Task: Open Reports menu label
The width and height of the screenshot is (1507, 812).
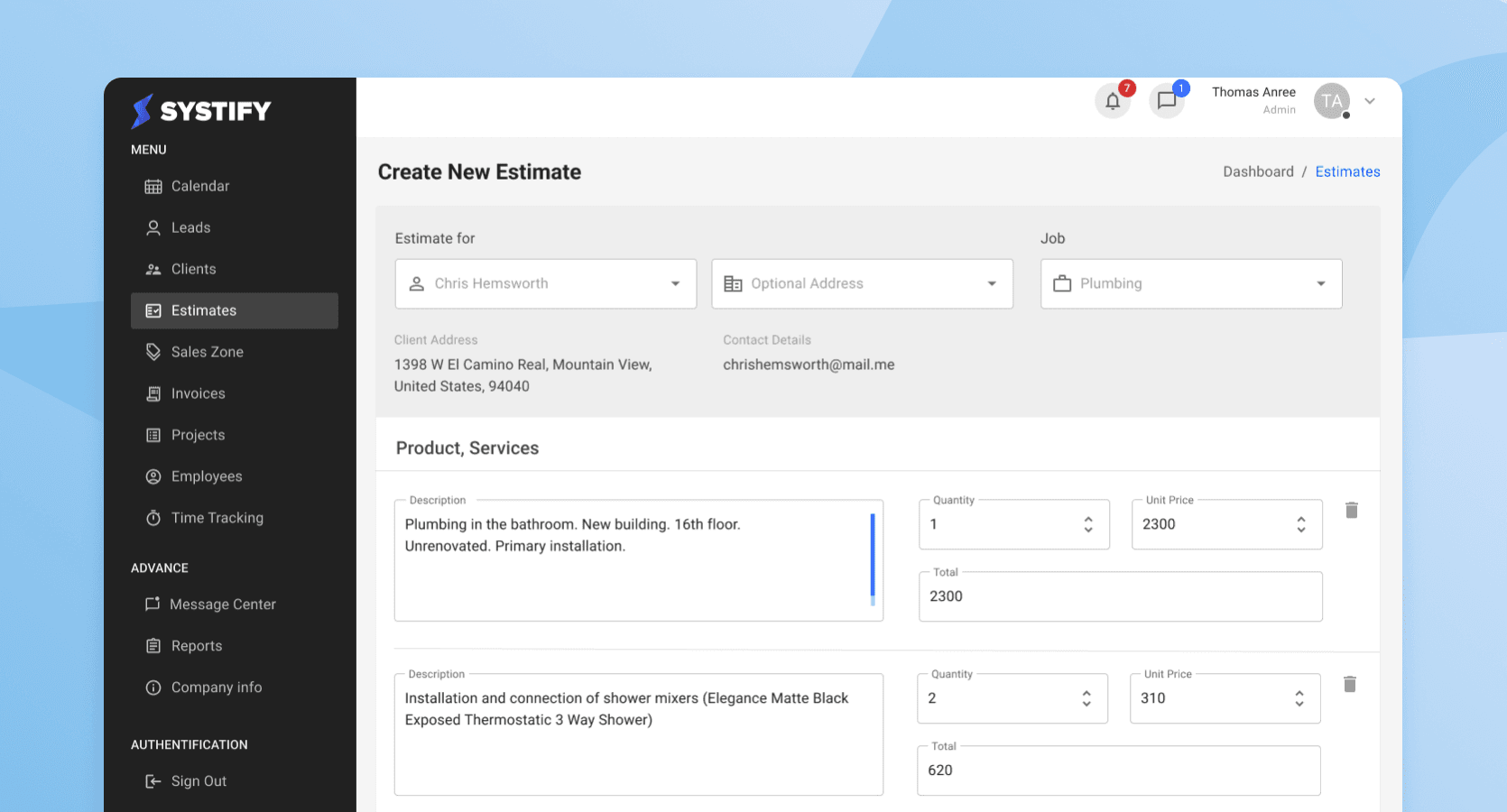Action: (x=197, y=646)
